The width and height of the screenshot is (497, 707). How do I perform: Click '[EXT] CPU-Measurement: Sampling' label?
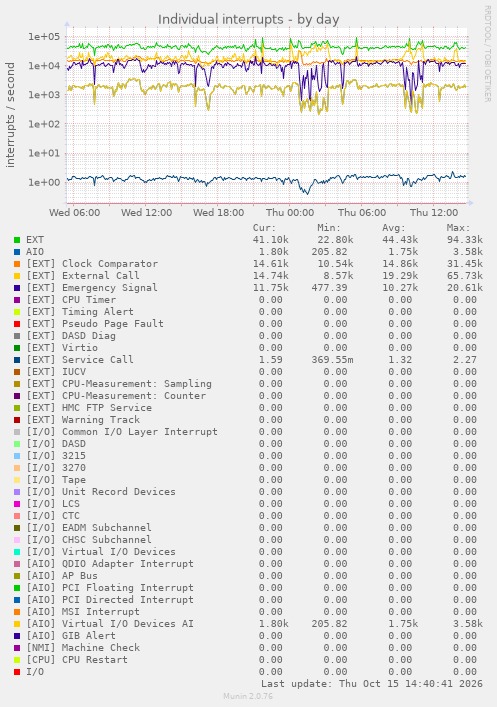pos(119,384)
